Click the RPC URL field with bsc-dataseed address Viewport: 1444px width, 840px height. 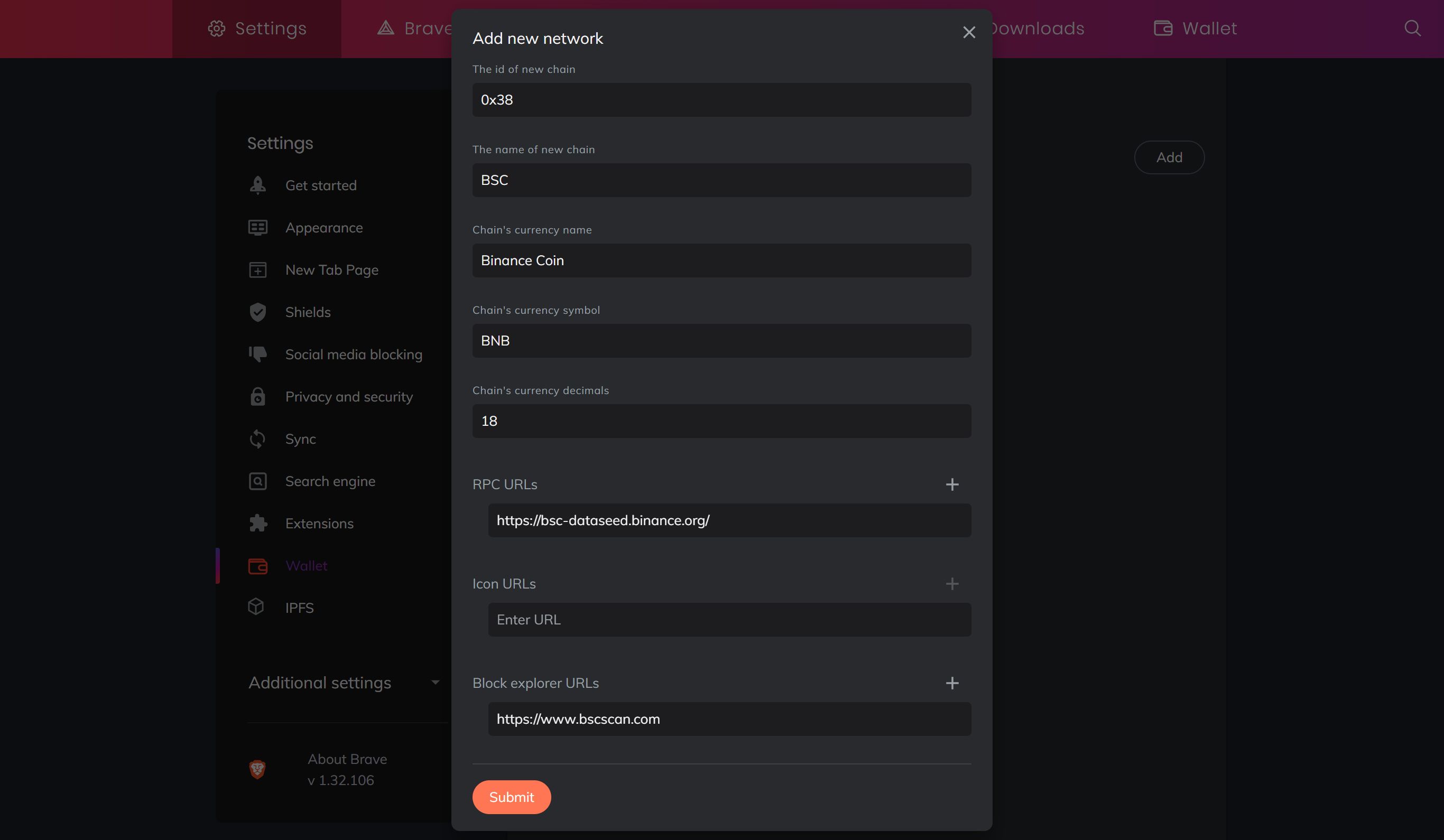coord(729,520)
